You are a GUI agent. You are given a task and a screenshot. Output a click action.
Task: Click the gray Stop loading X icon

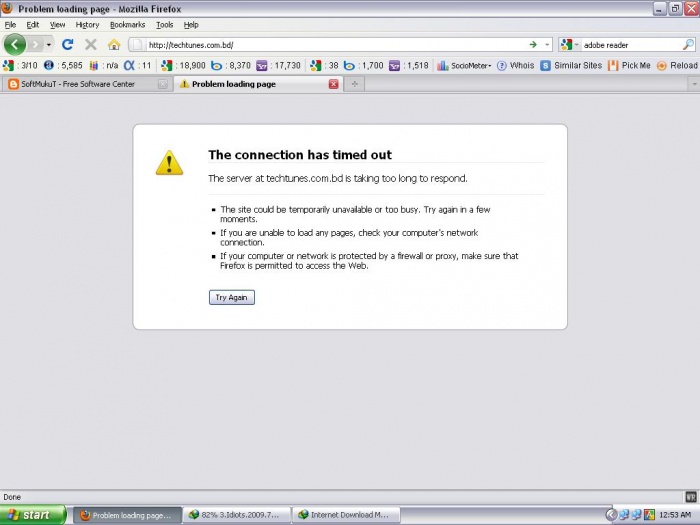(91, 45)
